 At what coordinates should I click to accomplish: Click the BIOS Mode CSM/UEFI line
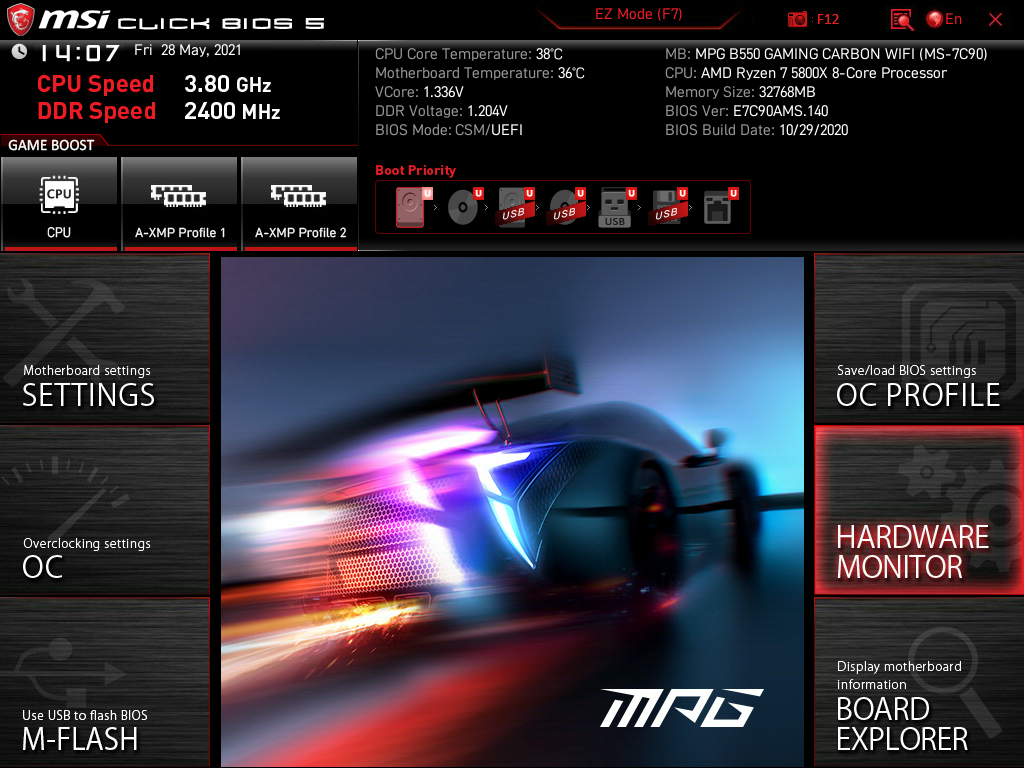(449, 130)
